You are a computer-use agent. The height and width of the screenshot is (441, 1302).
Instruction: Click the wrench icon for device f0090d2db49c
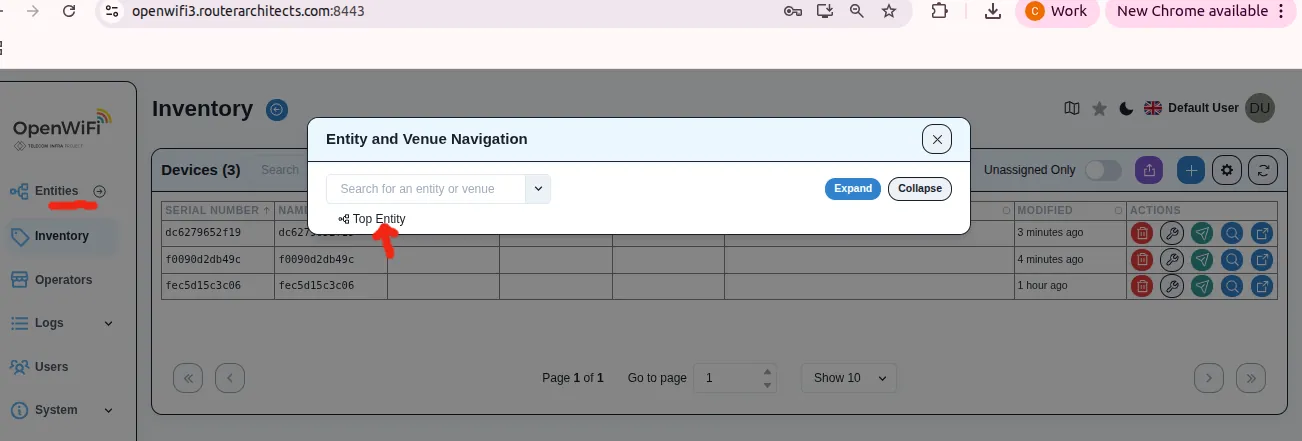pos(1171,259)
